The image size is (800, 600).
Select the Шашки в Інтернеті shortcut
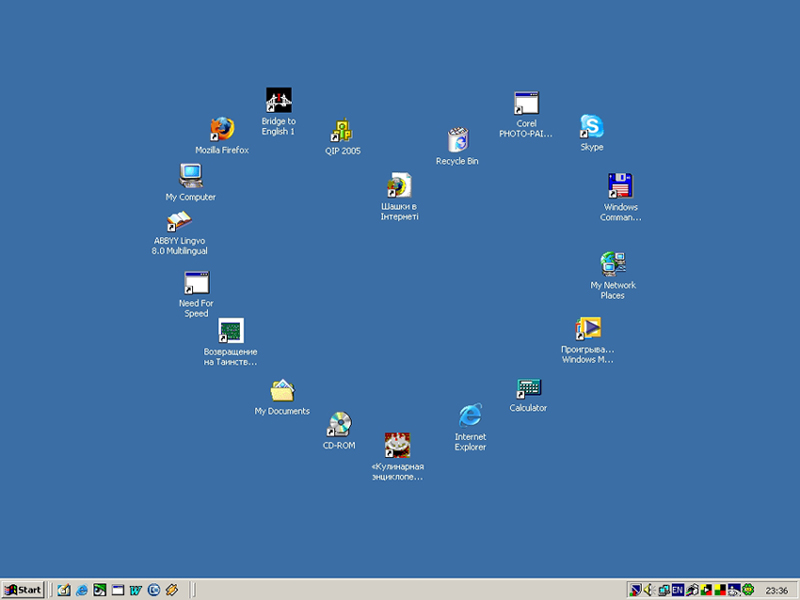point(399,196)
